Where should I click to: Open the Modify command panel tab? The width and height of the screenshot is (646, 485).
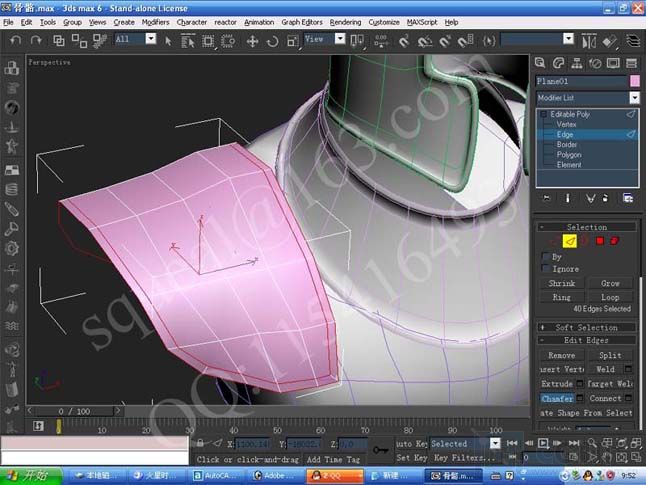(x=559, y=63)
